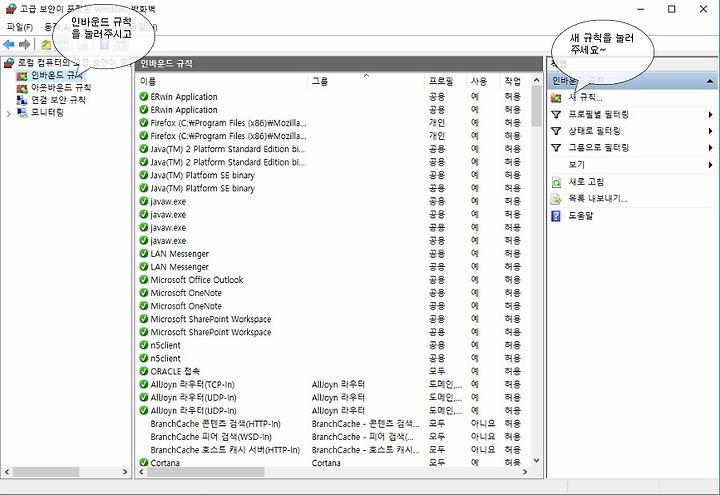Select BranchCache 호스트 캐시 서버(HTTP-In) rule
Viewport: 720px width, 495px height.
coord(334,450)
